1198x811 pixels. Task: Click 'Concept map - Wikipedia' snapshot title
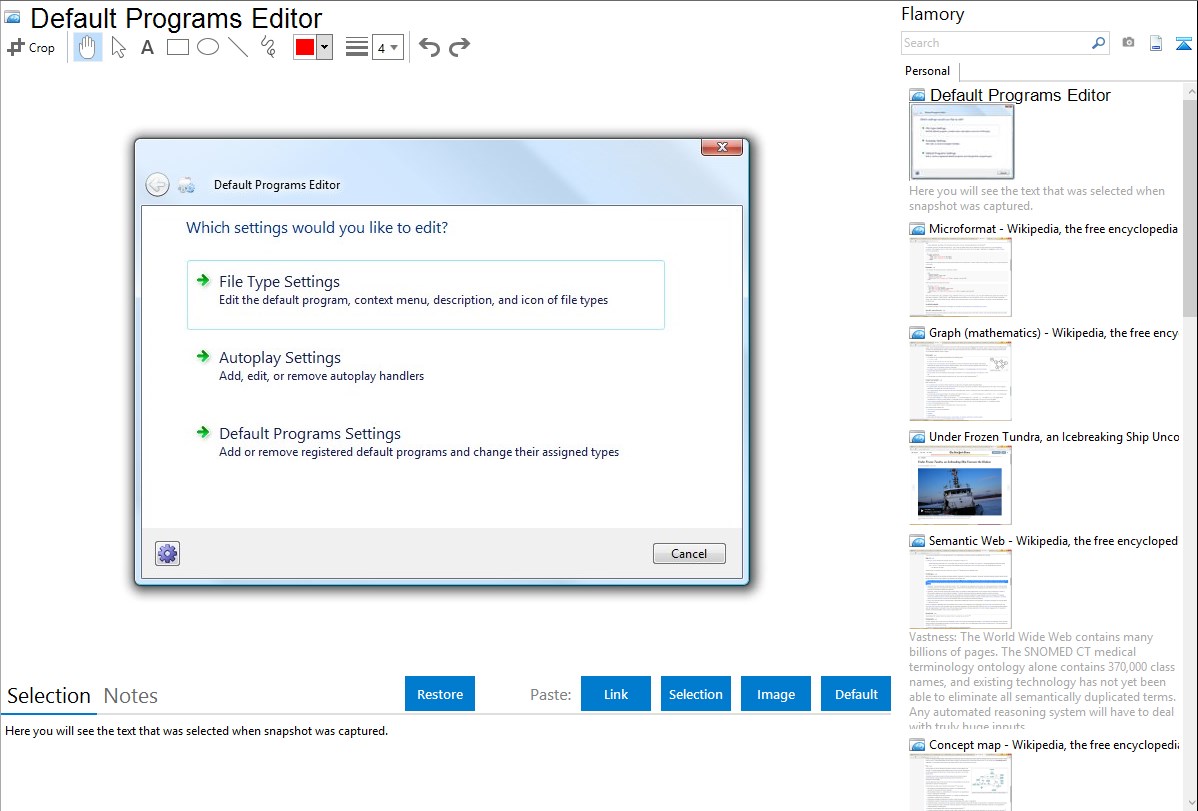click(x=1054, y=744)
